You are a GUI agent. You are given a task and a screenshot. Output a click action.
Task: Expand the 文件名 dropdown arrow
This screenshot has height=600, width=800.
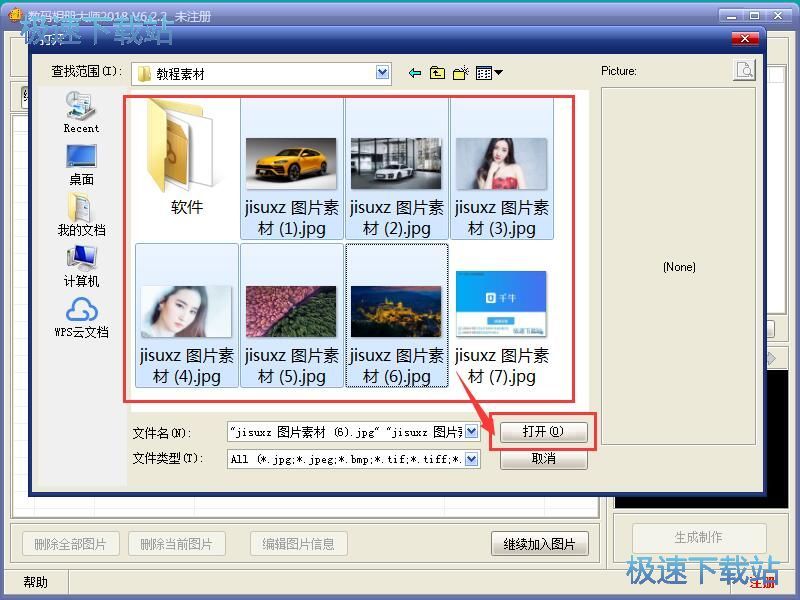tap(472, 432)
